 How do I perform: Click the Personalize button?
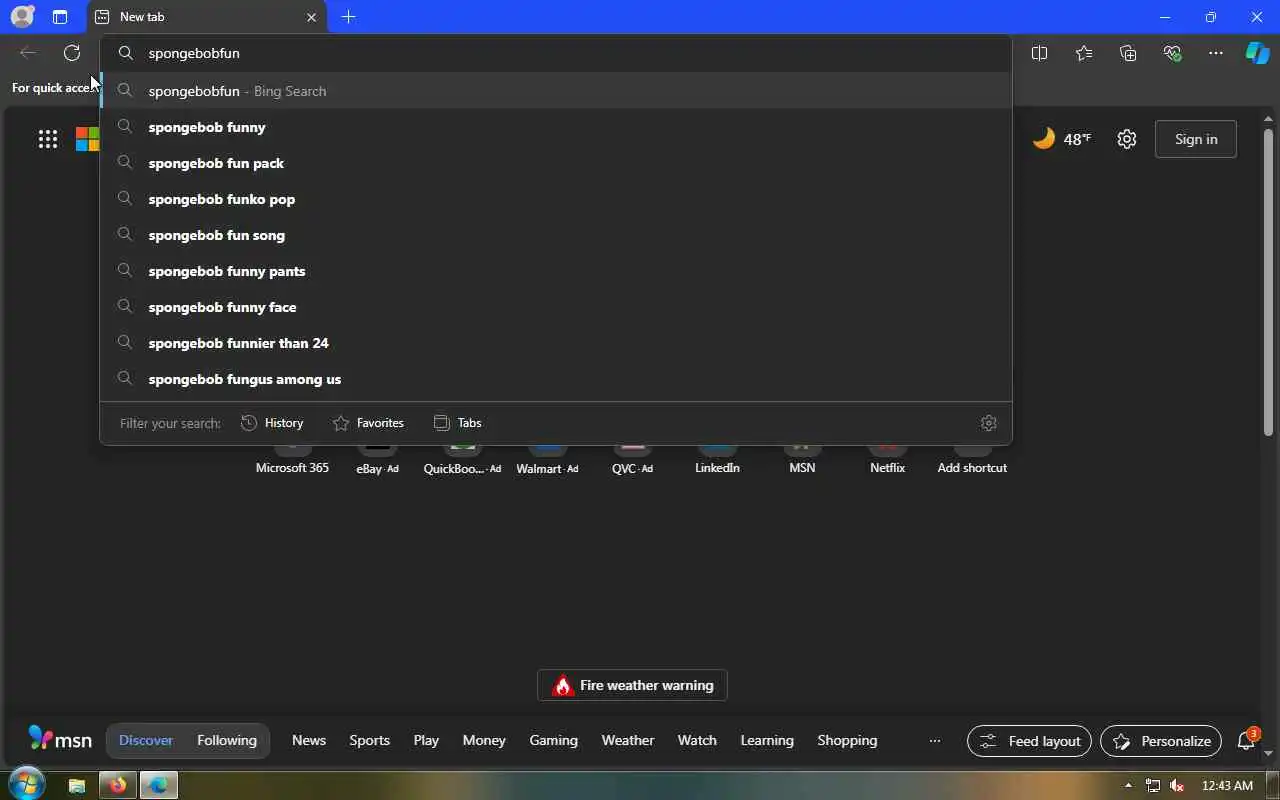coord(1161,741)
